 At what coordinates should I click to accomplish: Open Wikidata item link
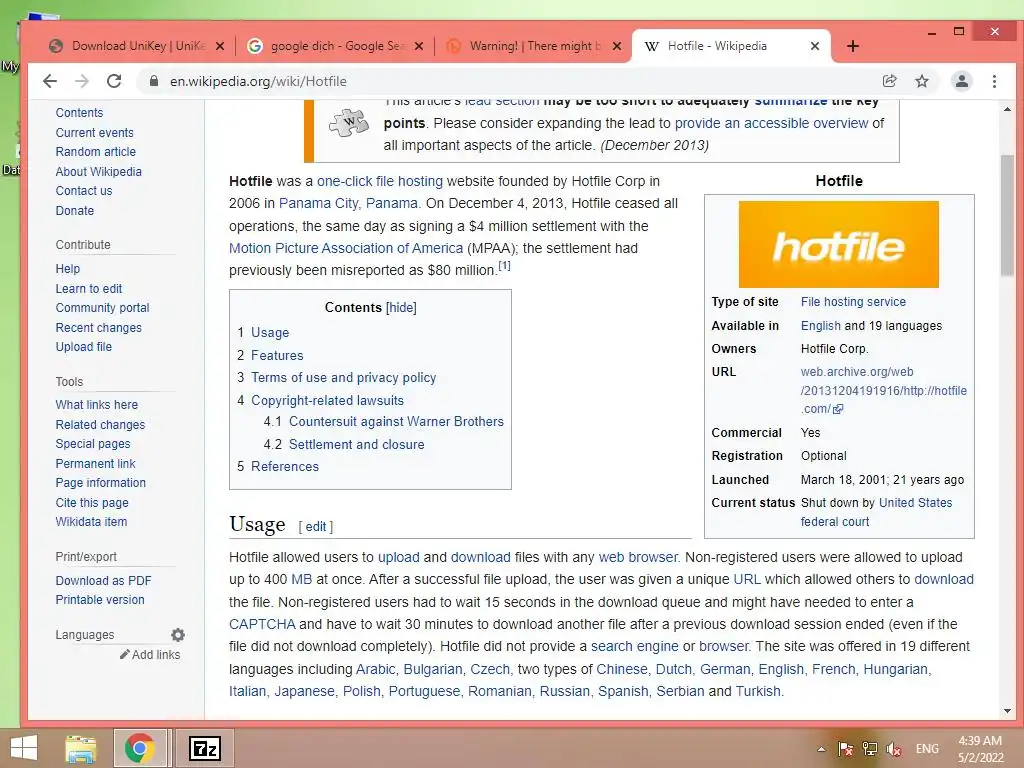tap(91, 521)
